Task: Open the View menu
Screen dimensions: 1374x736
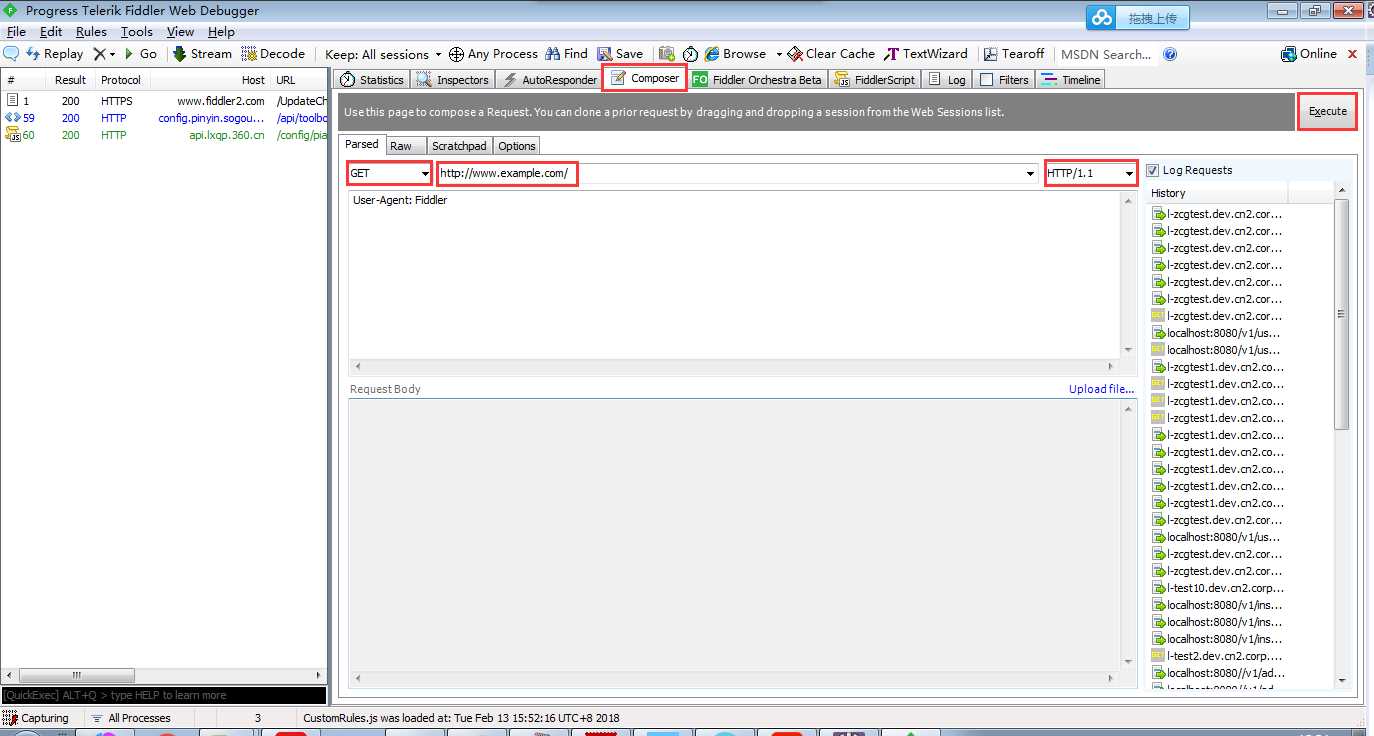Action: pos(180,32)
